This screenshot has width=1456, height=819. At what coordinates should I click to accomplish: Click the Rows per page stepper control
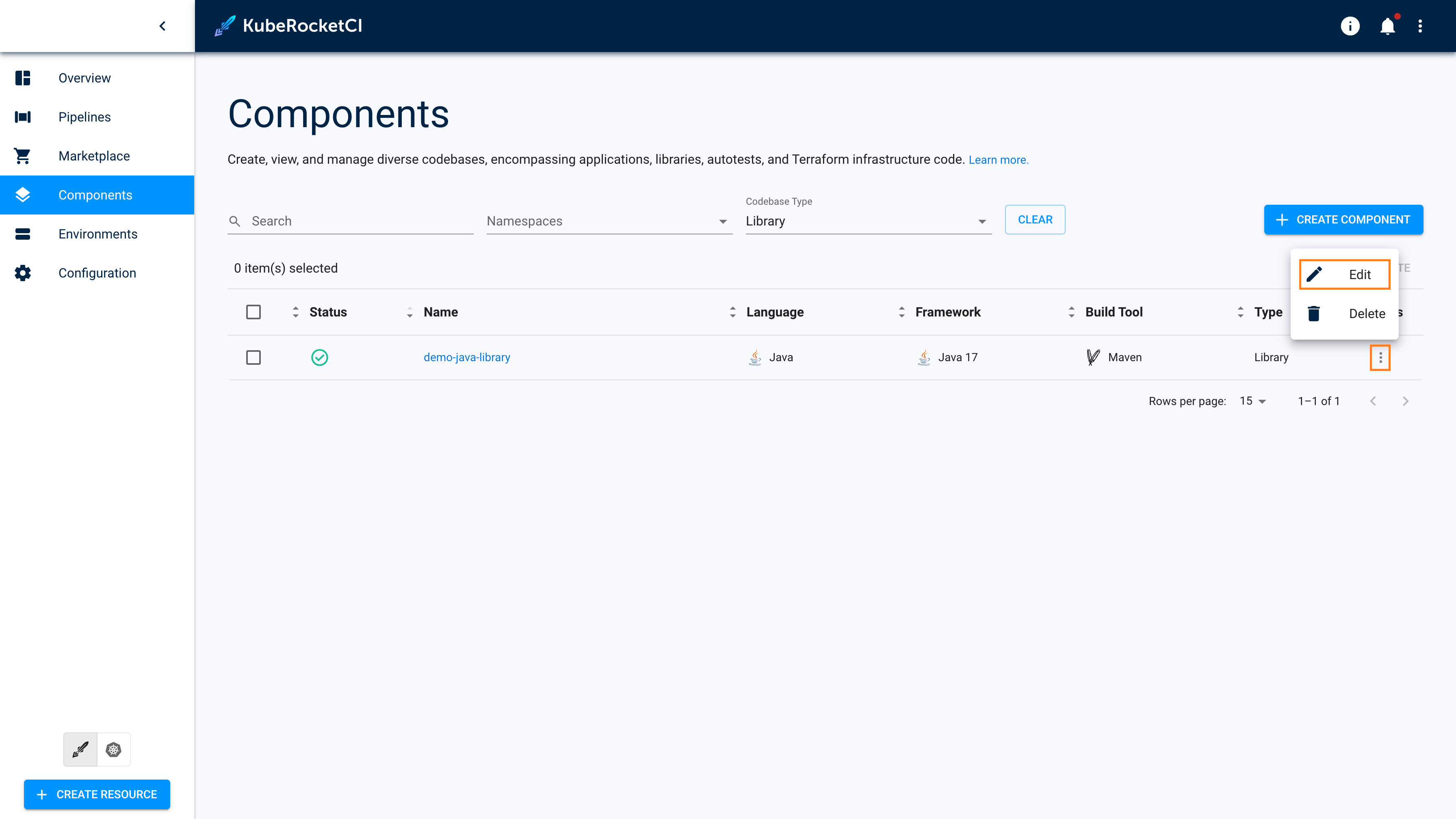1253,401
